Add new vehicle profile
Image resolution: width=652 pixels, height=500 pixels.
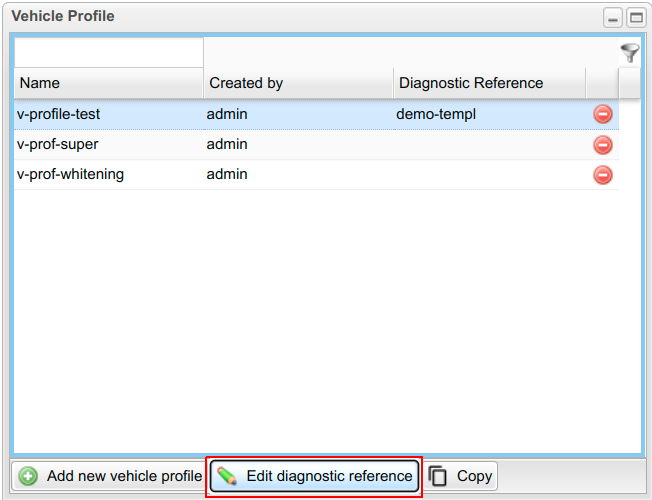110,476
